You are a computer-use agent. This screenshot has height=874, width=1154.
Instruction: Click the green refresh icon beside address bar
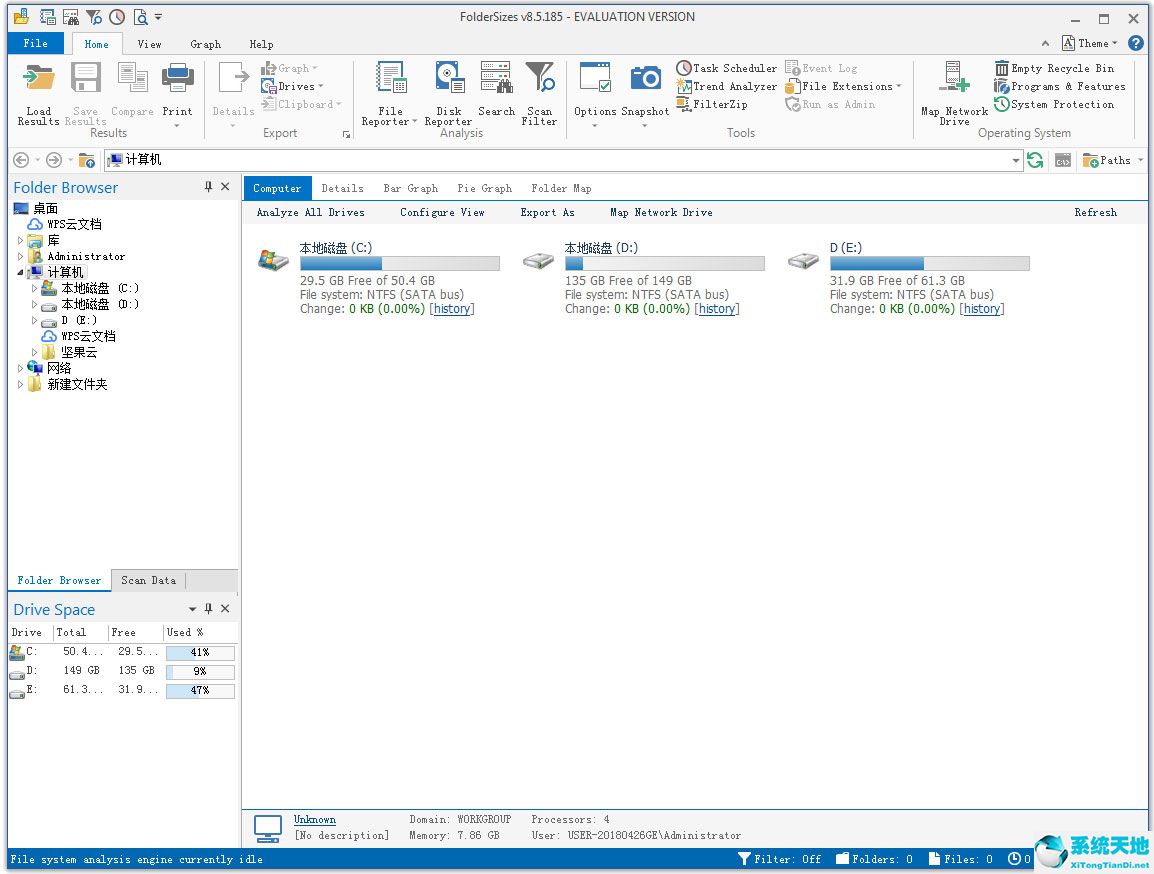pyautogui.click(x=1035, y=160)
